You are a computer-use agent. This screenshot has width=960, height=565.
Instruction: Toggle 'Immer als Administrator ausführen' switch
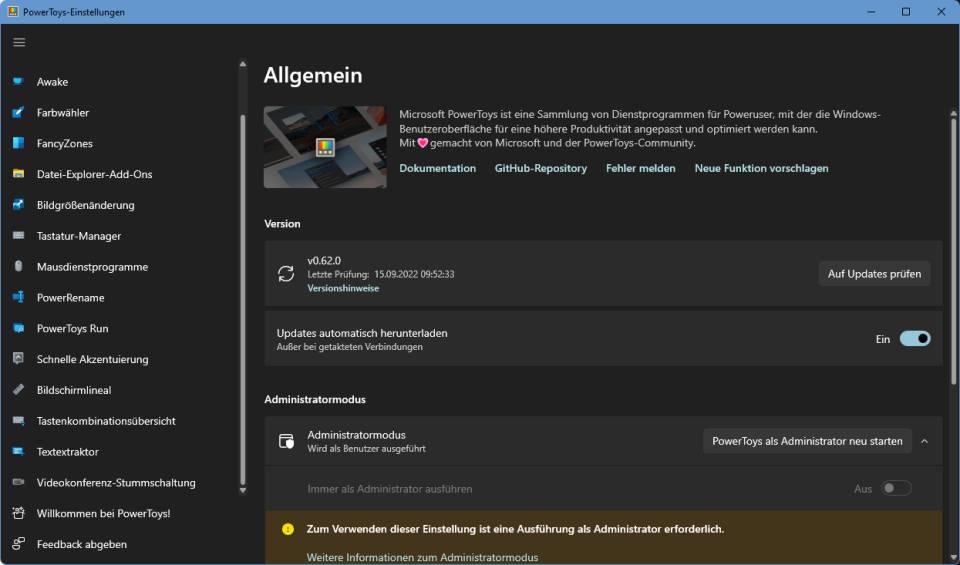coord(896,489)
